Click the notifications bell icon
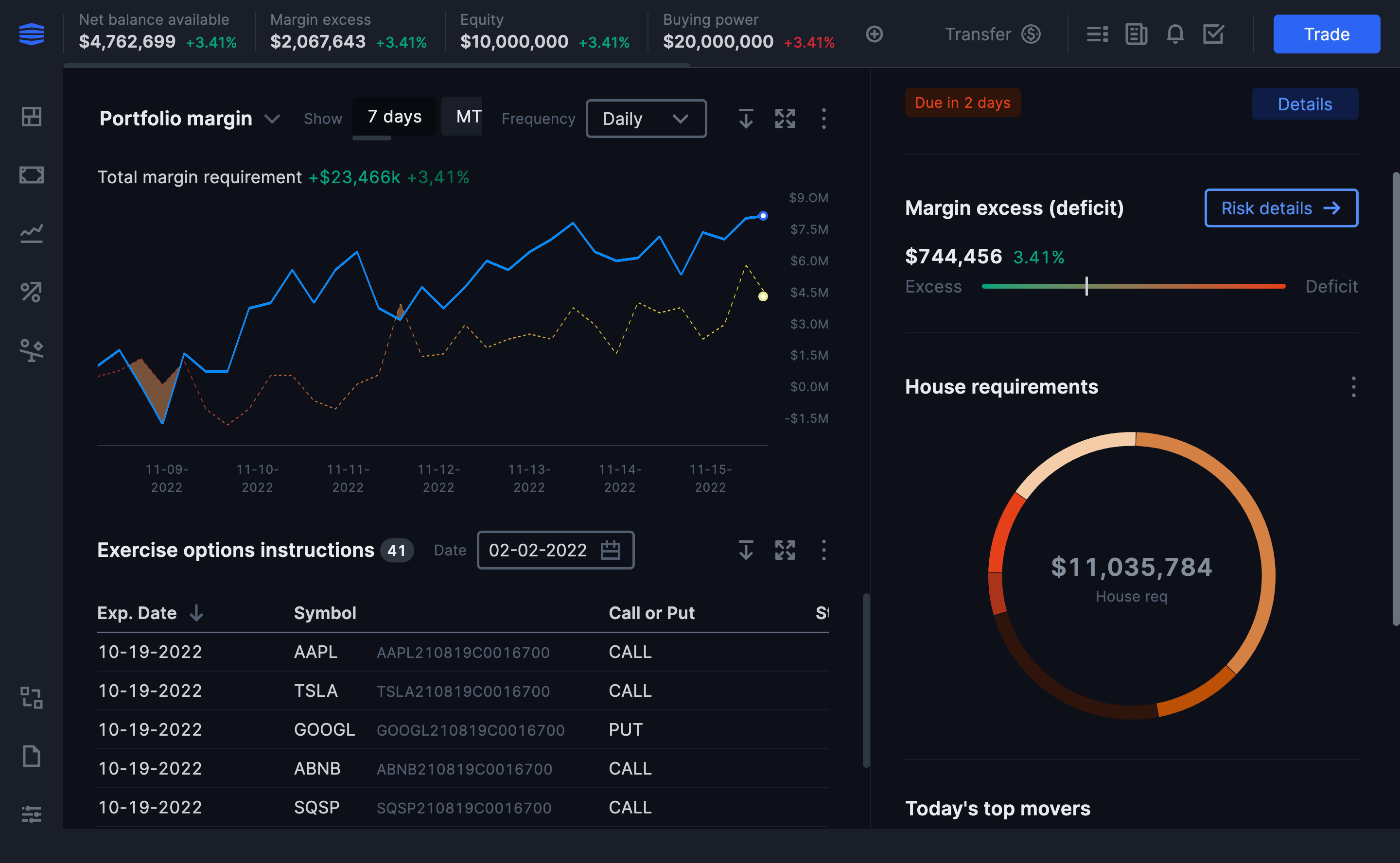The image size is (1400, 863). coord(1174,34)
